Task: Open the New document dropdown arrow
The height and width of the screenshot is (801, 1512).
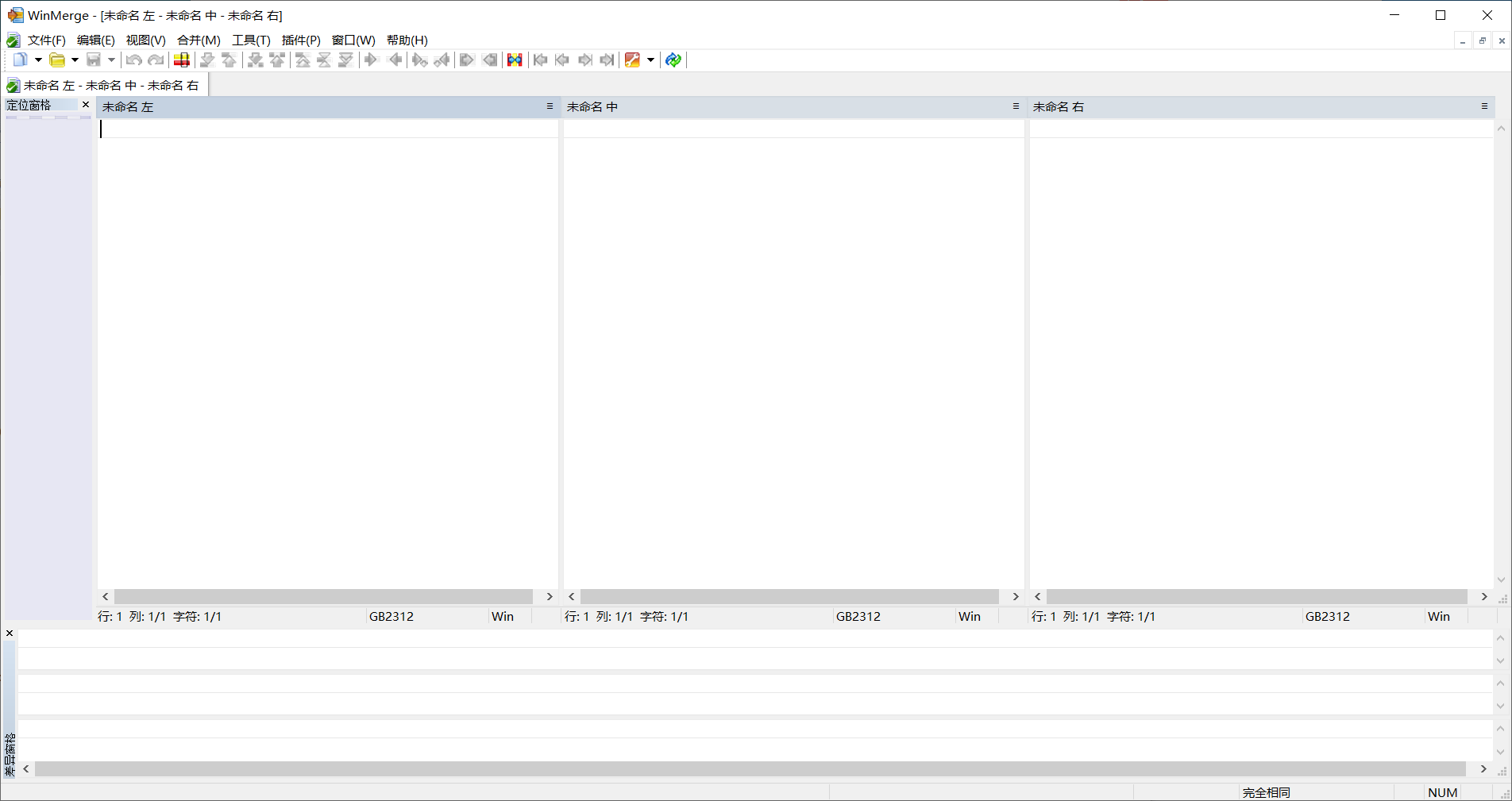Action: pyautogui.click(x=38, y=60)
